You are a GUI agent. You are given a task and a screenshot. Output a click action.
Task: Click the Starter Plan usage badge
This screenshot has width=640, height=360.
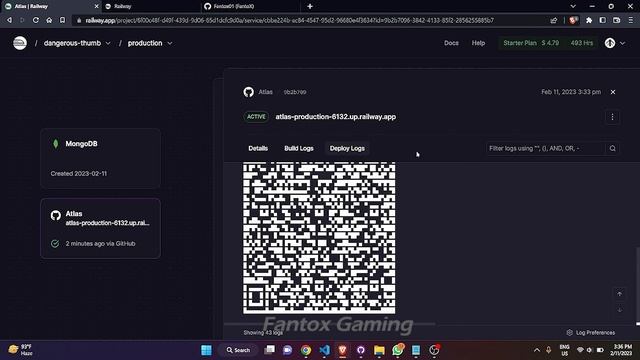click(x=548, y=43)
